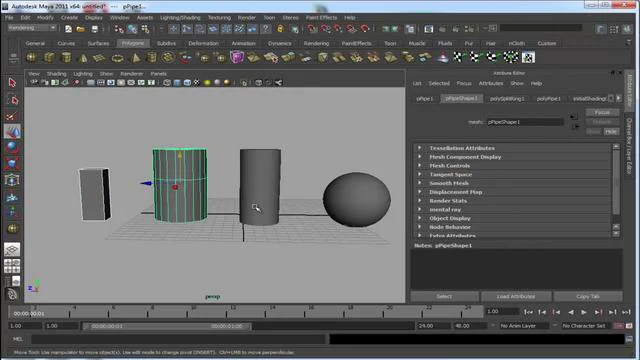
Task: Click the range slider bar
Action: pos(167,326)
